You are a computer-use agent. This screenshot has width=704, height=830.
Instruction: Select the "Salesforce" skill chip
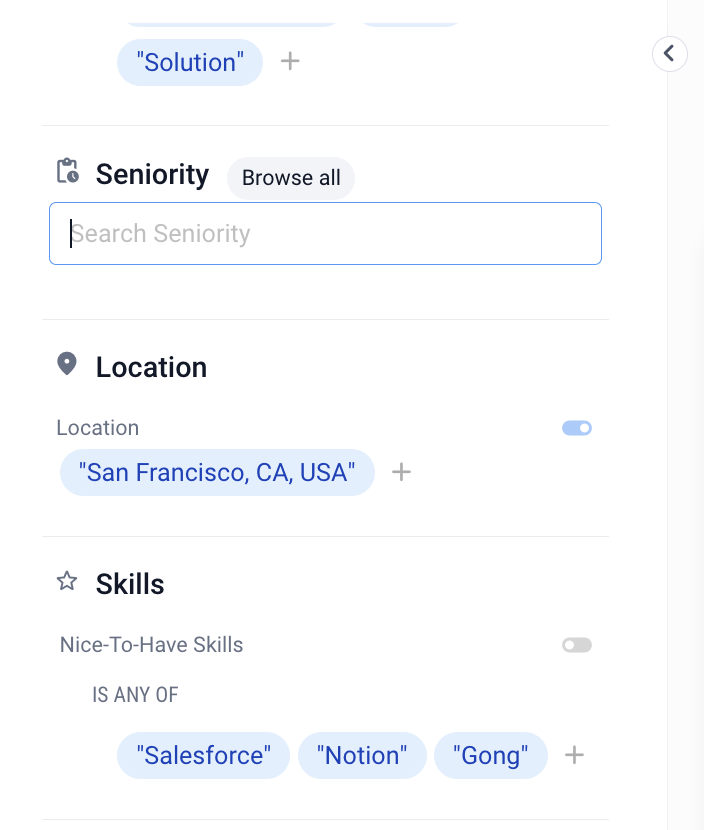tap(203, 755)
